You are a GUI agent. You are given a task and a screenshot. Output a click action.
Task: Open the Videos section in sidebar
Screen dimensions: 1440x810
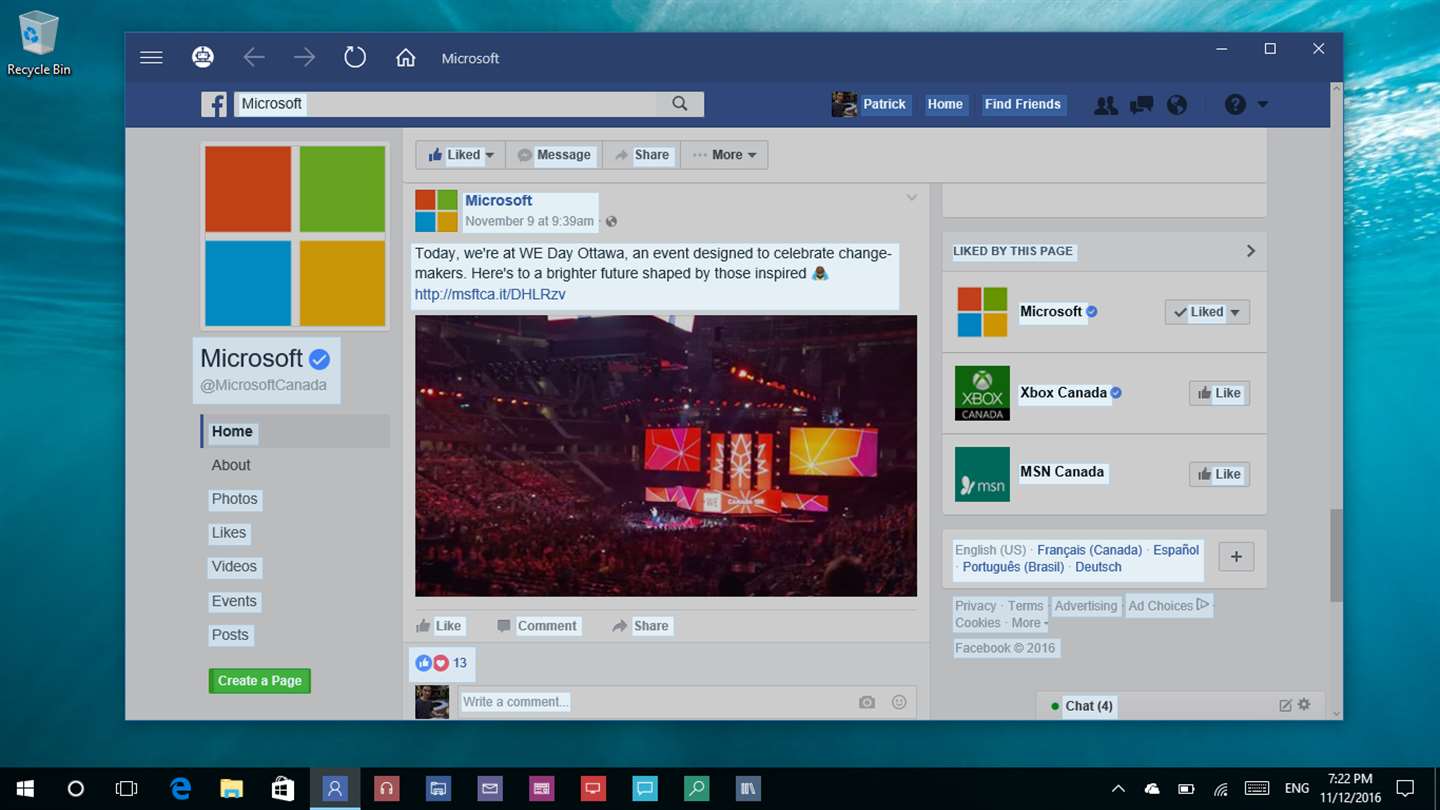[234, 566]
